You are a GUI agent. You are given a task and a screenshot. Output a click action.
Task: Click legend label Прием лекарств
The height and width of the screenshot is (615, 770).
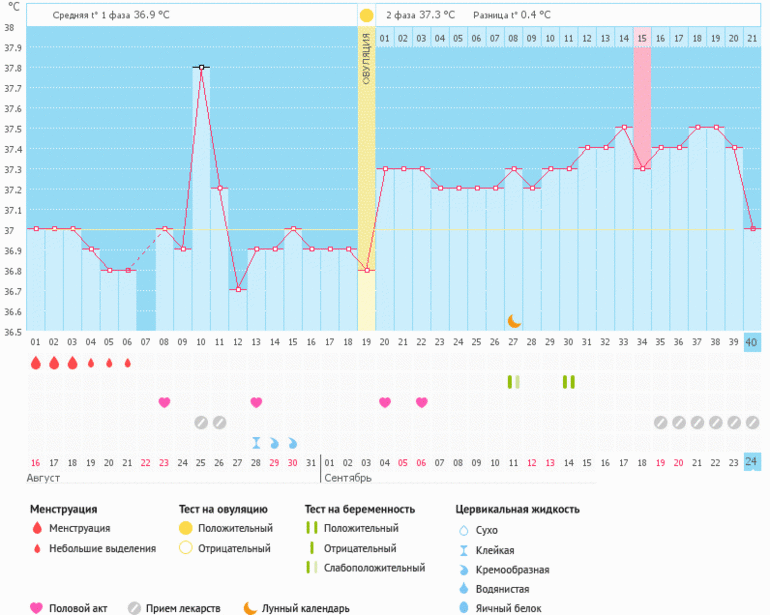(183, 608)
